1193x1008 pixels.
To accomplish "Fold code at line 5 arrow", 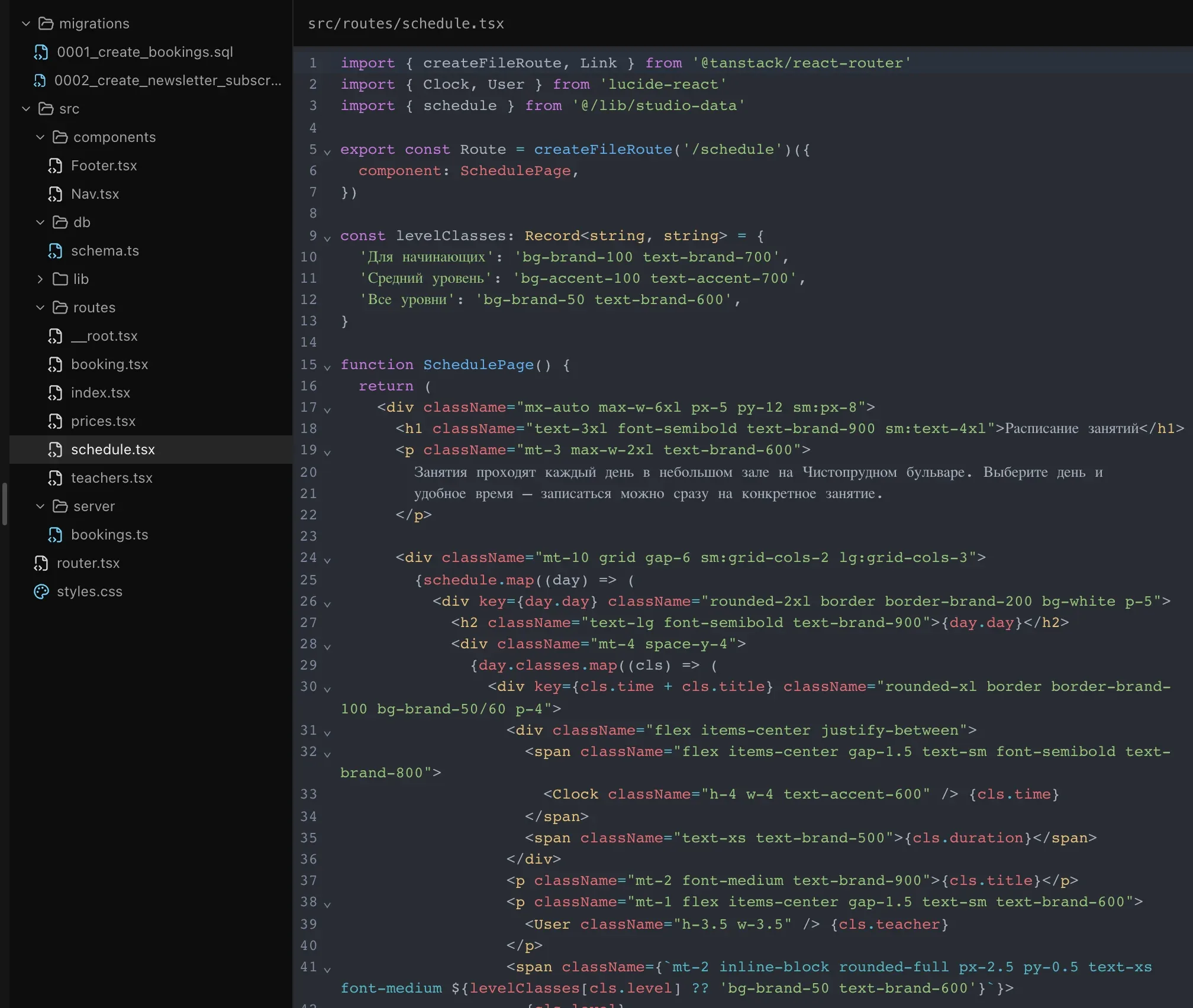I will click(x=327, y=152).
